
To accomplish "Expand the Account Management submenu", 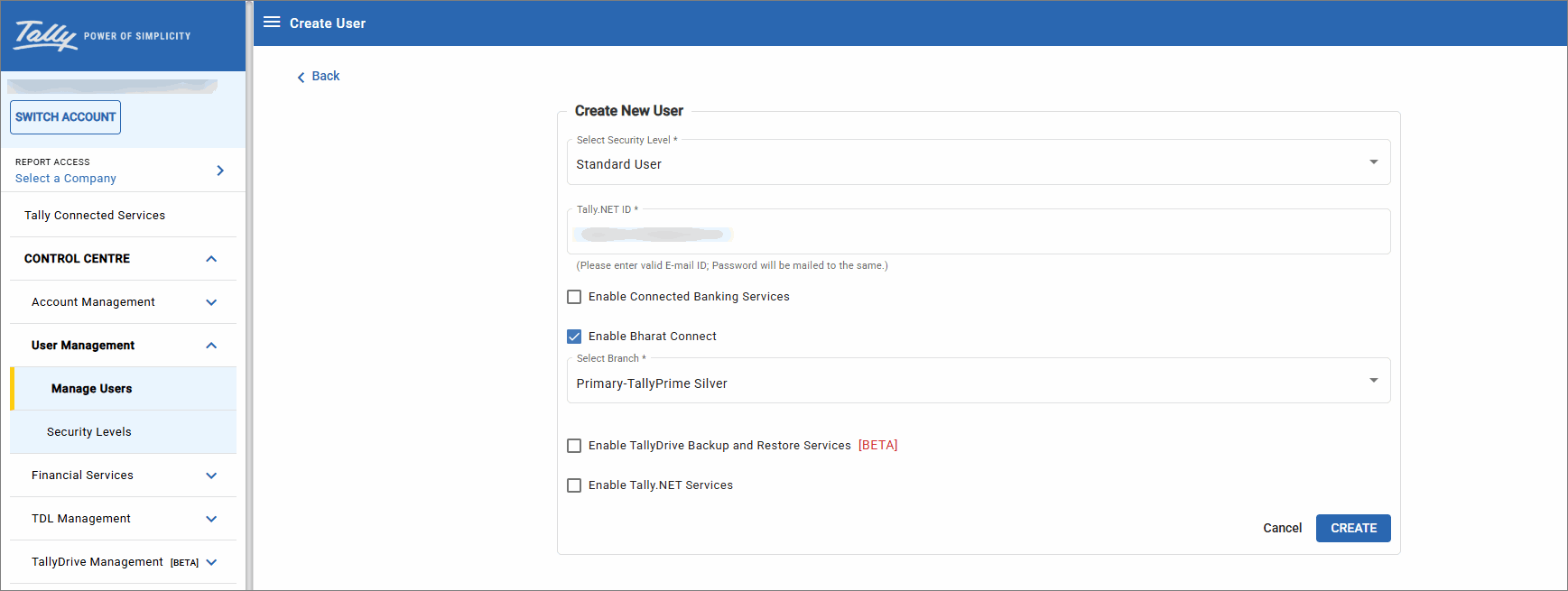I will pos(211,302).
